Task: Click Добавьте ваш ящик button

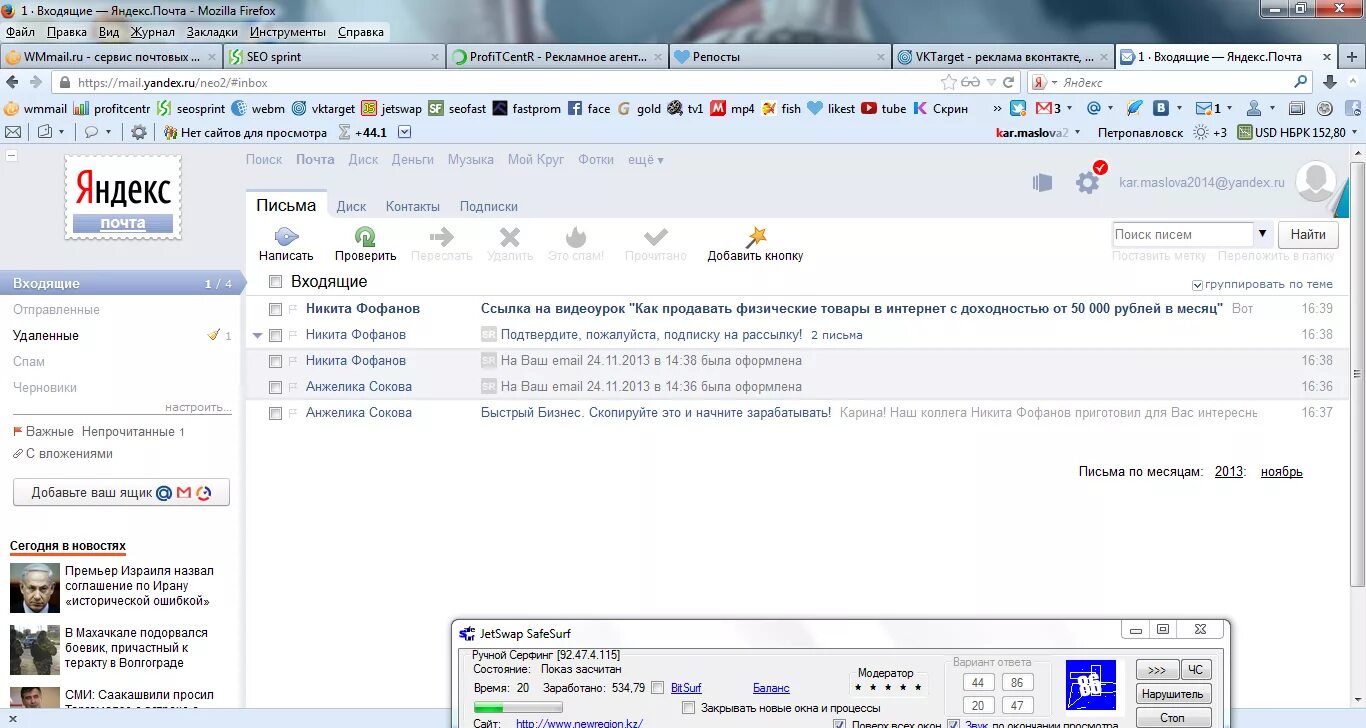Action: pos(121,493)
